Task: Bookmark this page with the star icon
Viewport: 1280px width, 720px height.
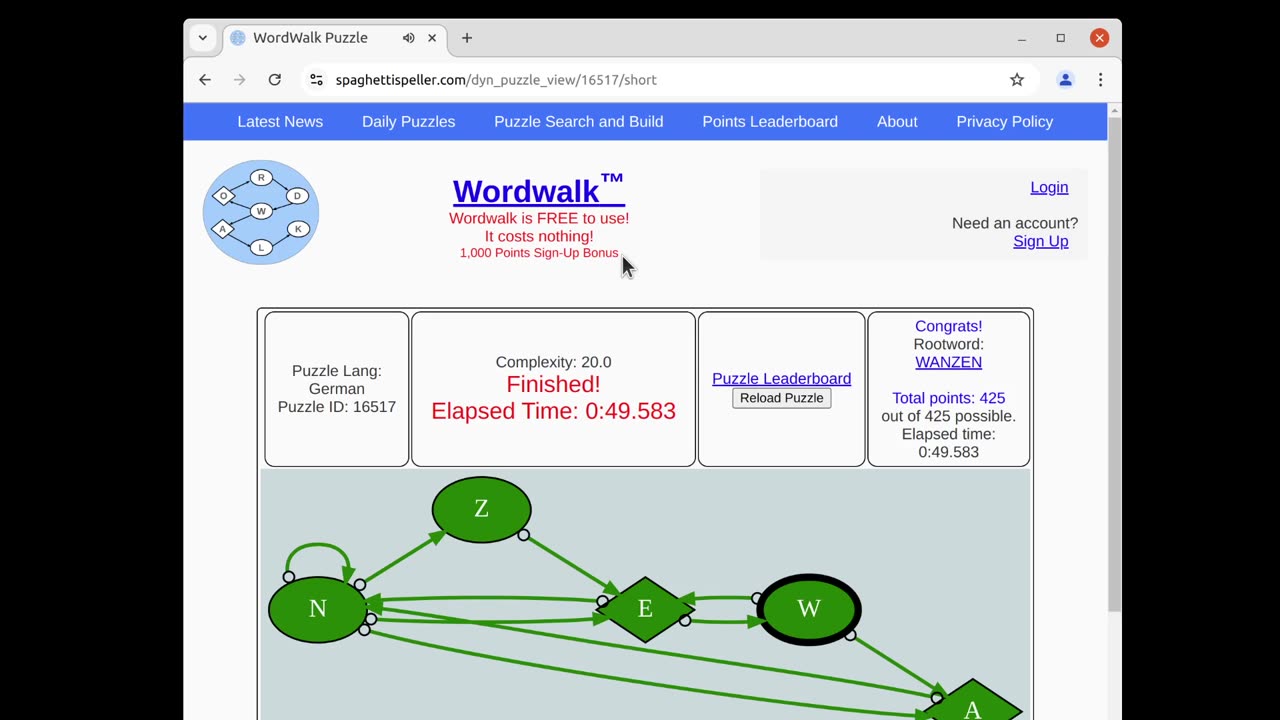Action: tap(1017, 80)
